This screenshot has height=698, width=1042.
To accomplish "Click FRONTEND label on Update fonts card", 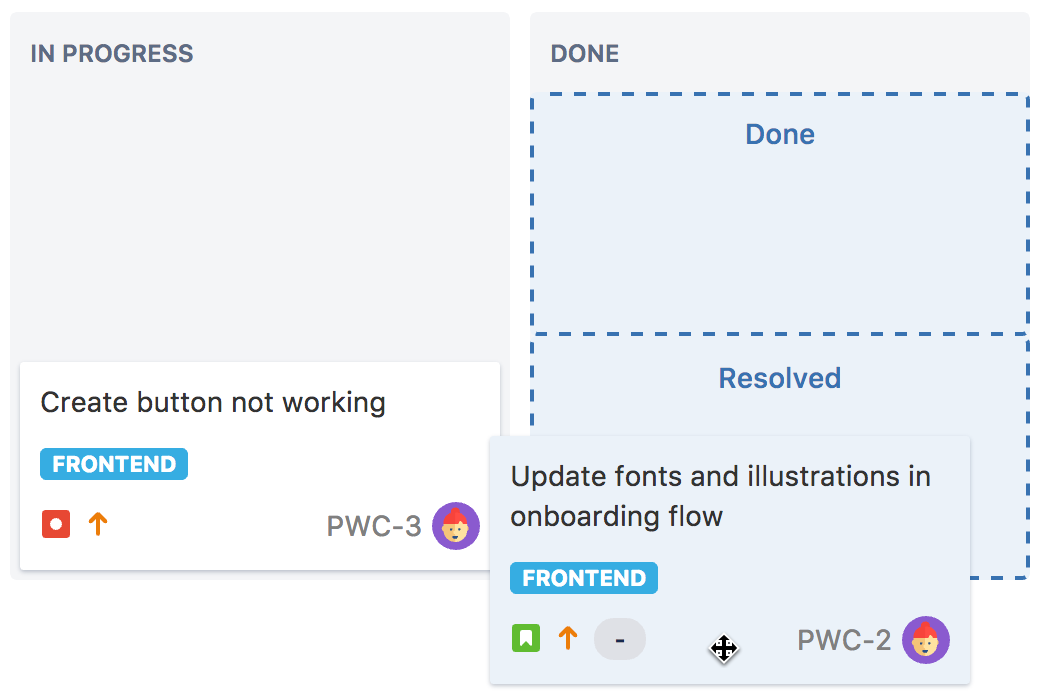I will [584, 578].
